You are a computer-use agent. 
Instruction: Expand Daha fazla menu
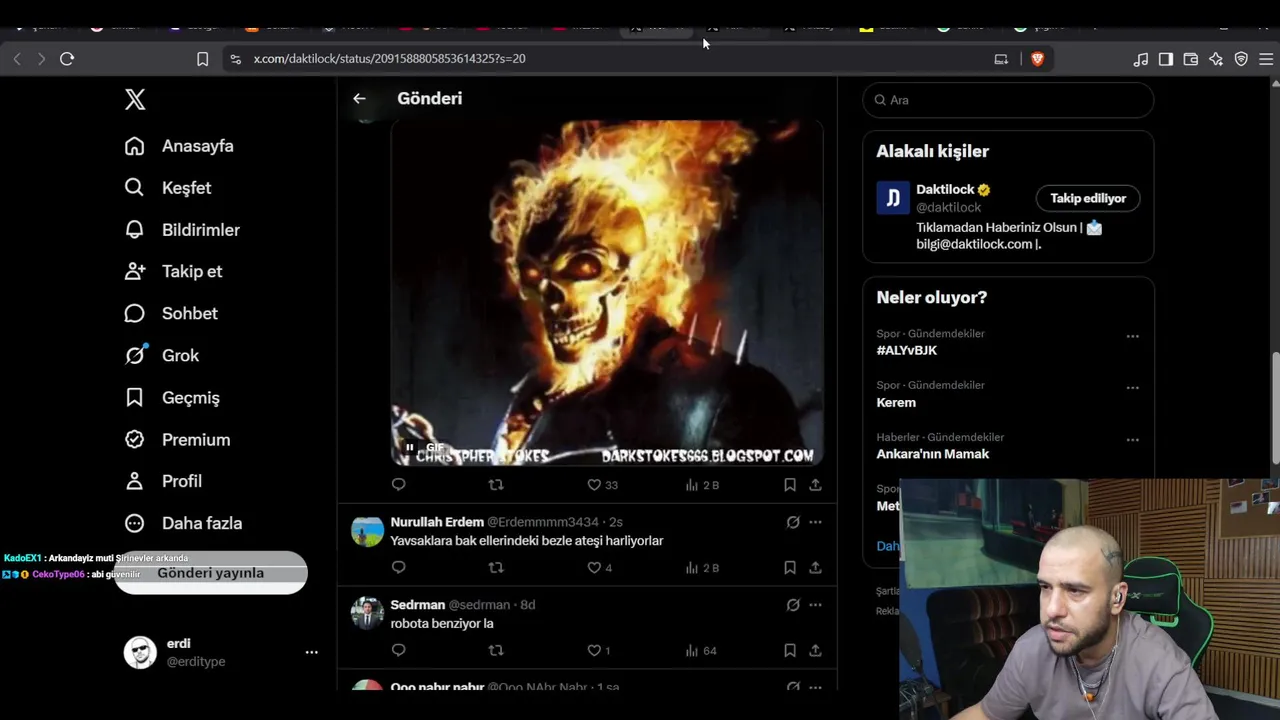coord(183,523)
